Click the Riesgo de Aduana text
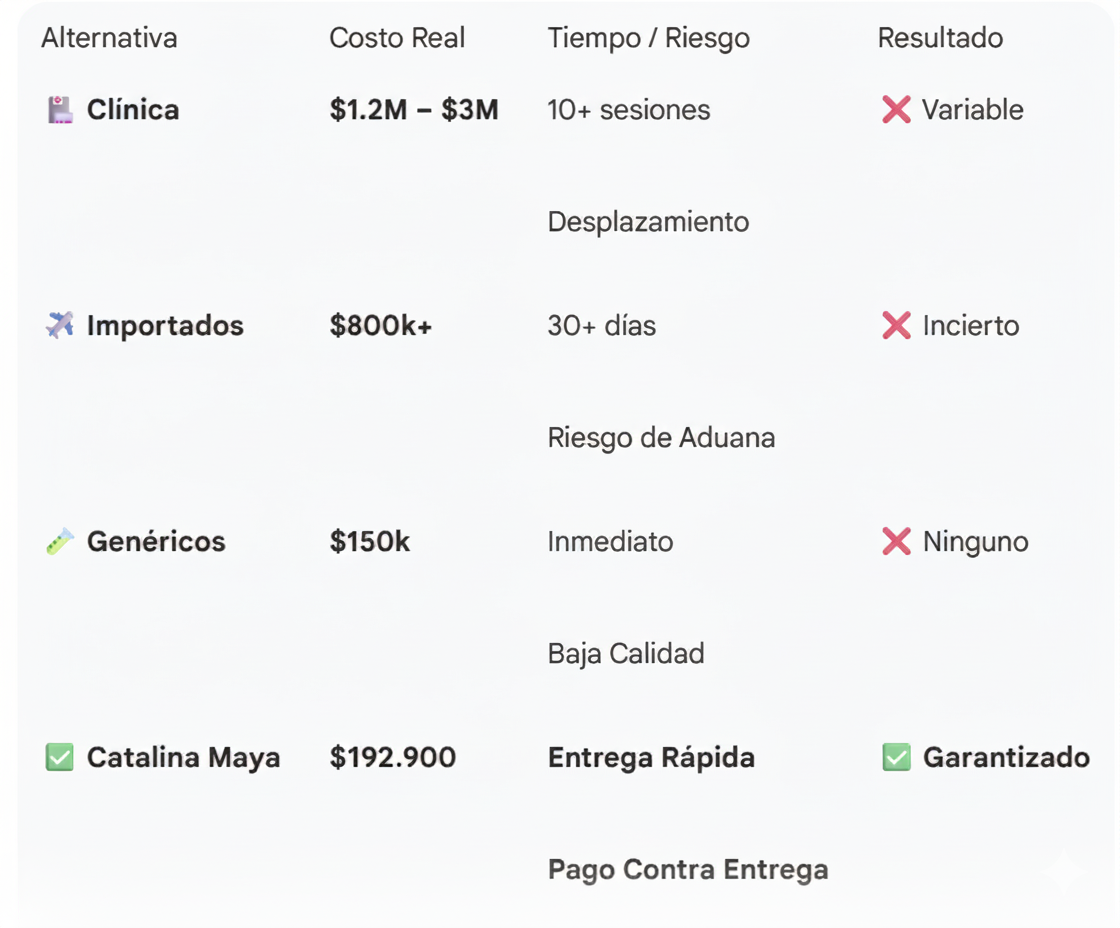 (661, 438)
